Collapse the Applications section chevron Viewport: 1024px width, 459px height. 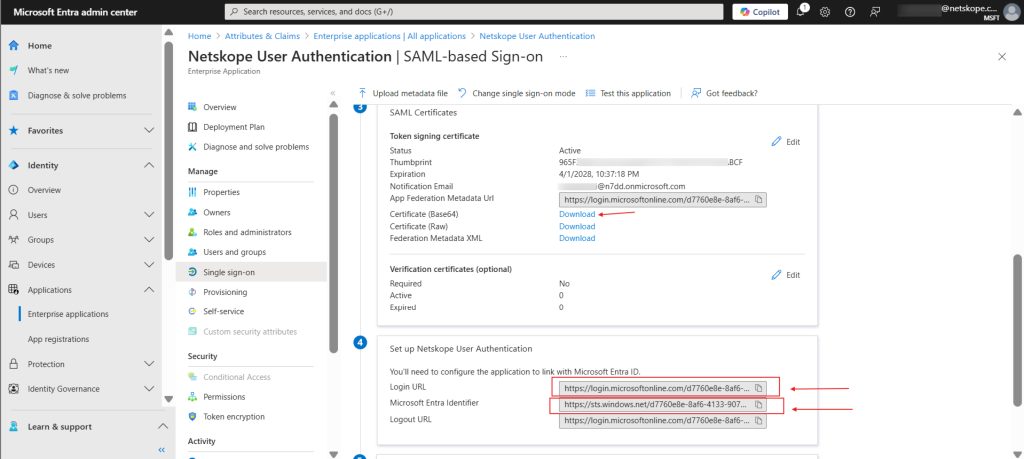[x=149, y=289]
